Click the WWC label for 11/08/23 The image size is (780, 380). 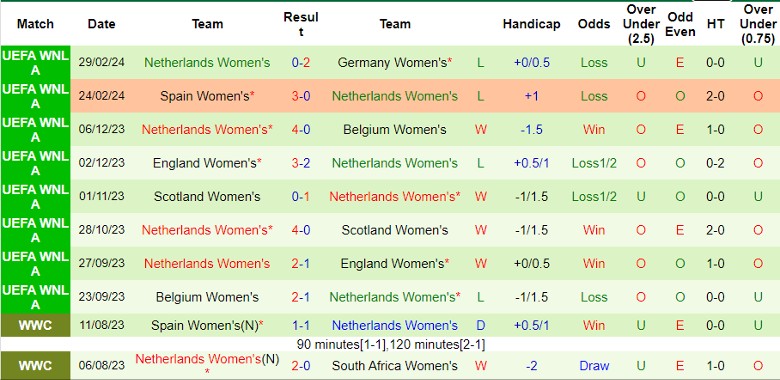pyautogui.click(x=35, y=325)
